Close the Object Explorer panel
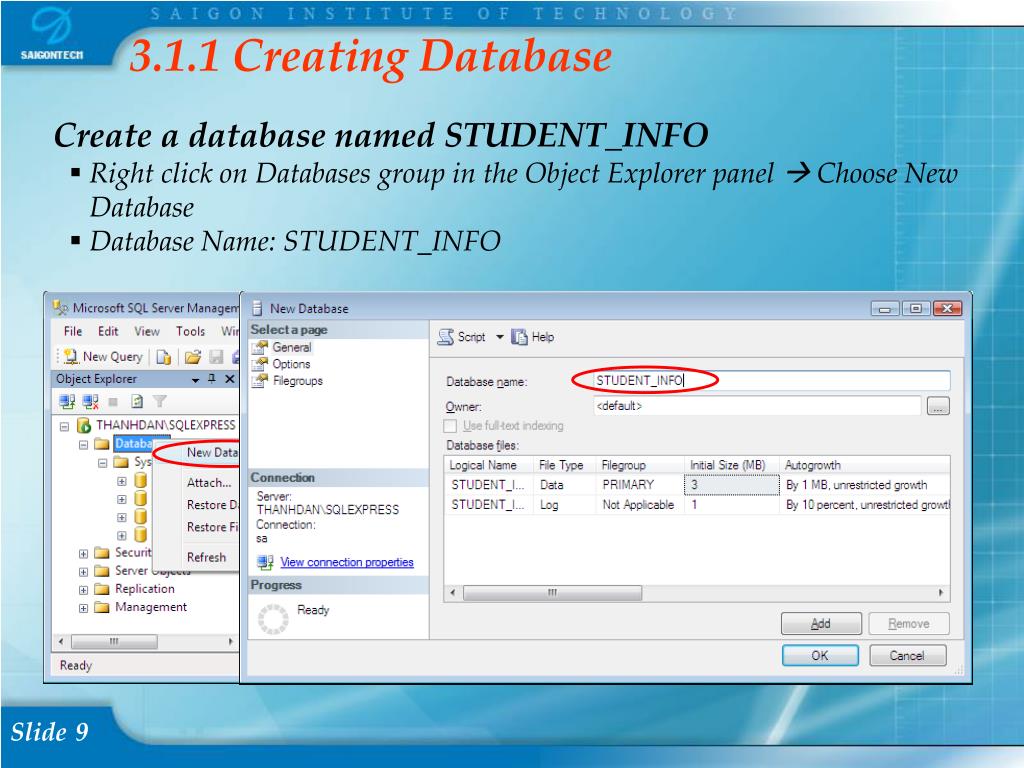This screenshot has height=768, width=1024. tap(229, 379)
